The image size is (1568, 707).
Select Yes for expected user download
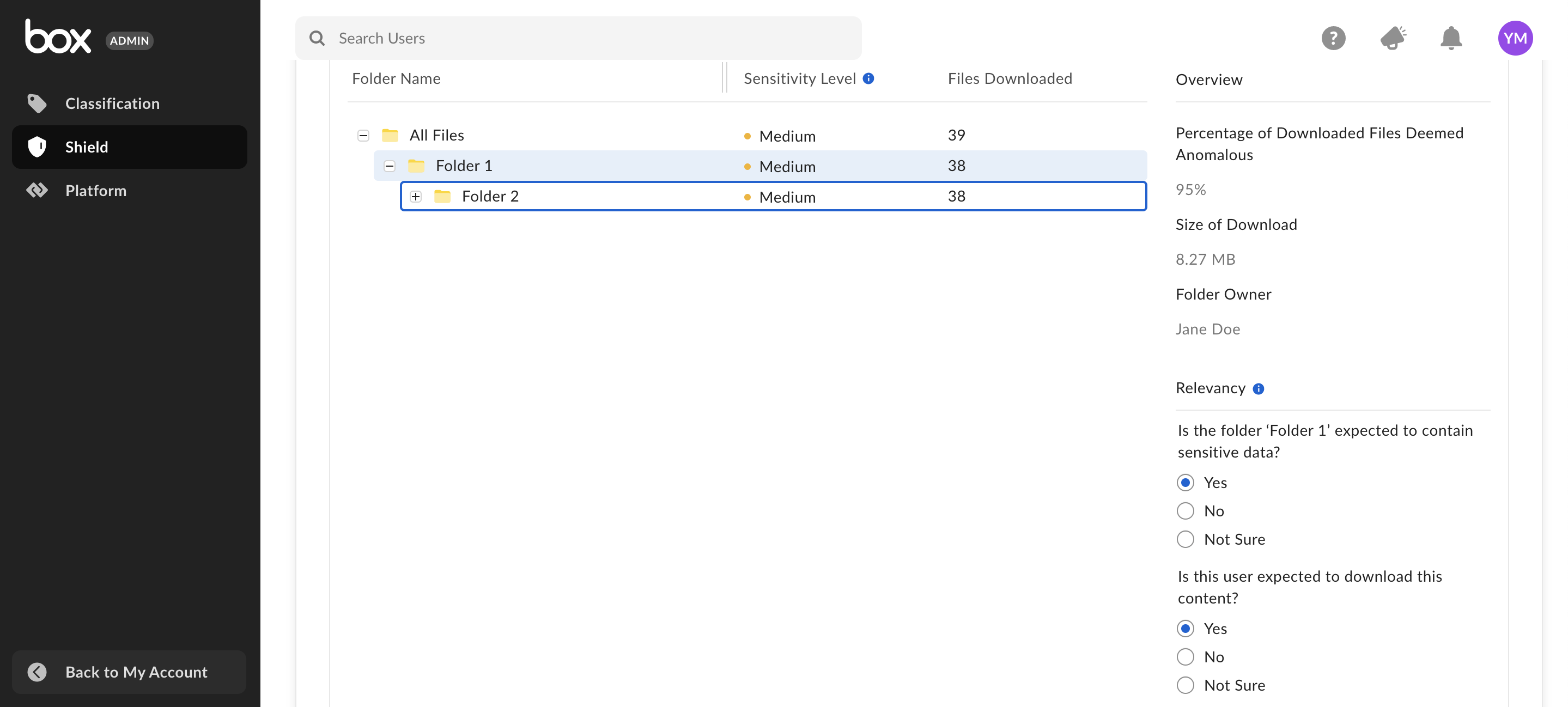click(x=1186, y=628)
